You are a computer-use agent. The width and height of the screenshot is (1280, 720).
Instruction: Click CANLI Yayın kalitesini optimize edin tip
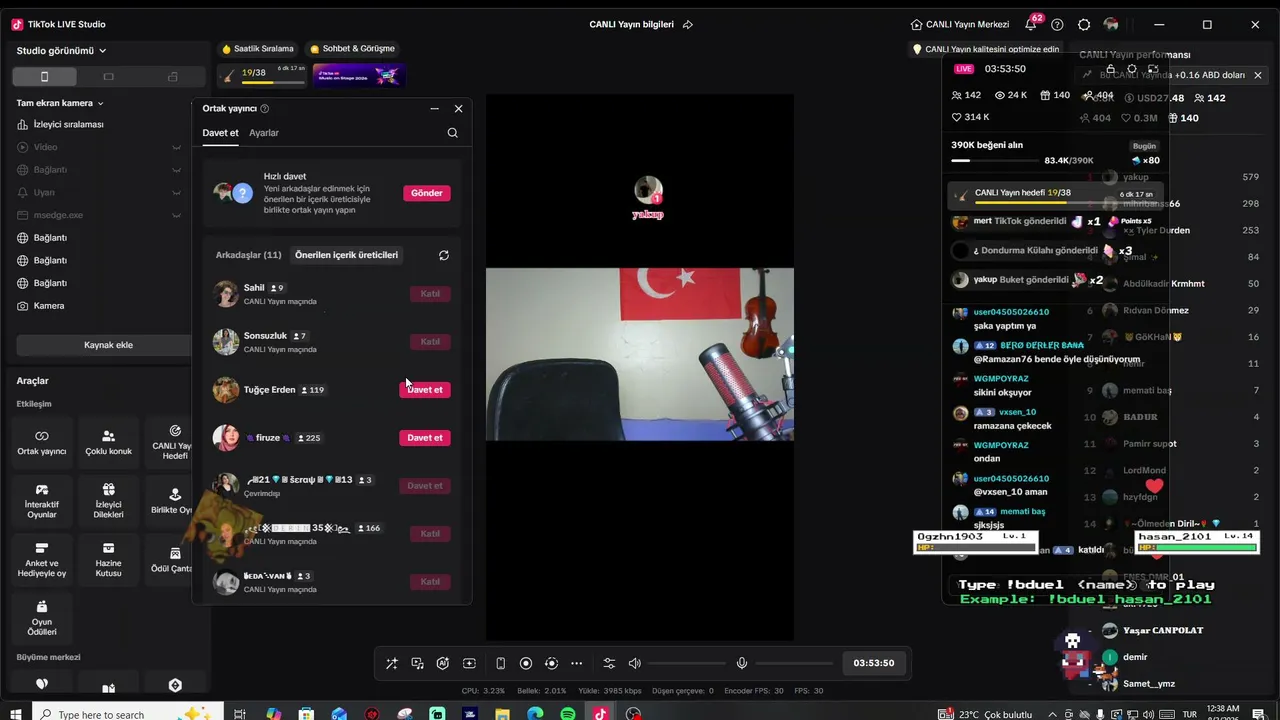(986, 49)
